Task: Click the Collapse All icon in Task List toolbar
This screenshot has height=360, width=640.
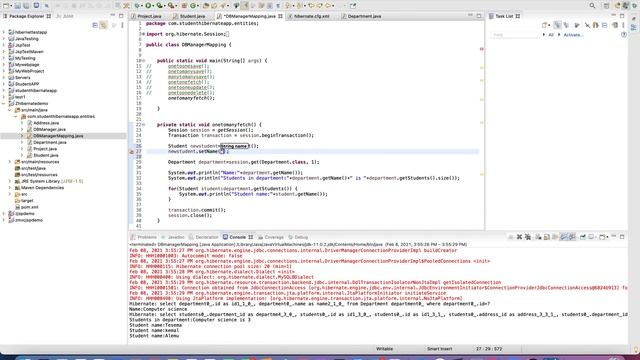Action: tap(604, 25)
